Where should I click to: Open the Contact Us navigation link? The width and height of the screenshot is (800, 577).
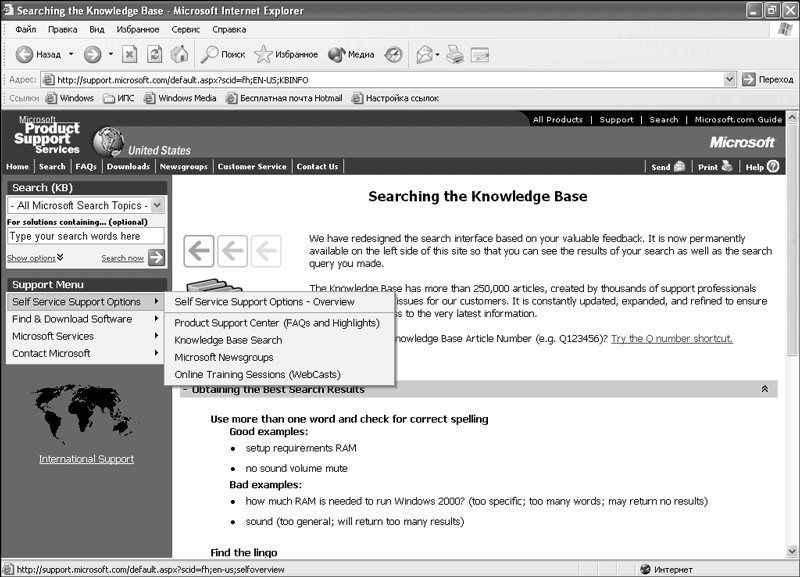pos(317,167)
